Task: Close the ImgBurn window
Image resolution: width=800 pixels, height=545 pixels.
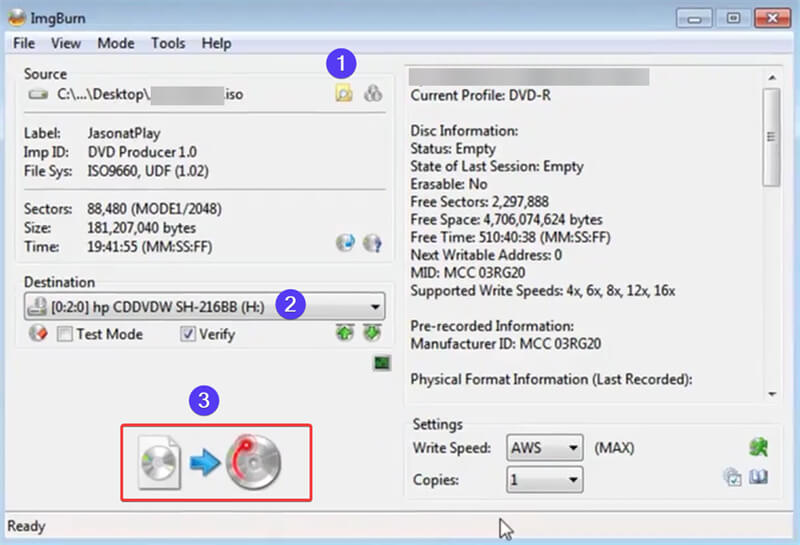Action: click(772, 18)
